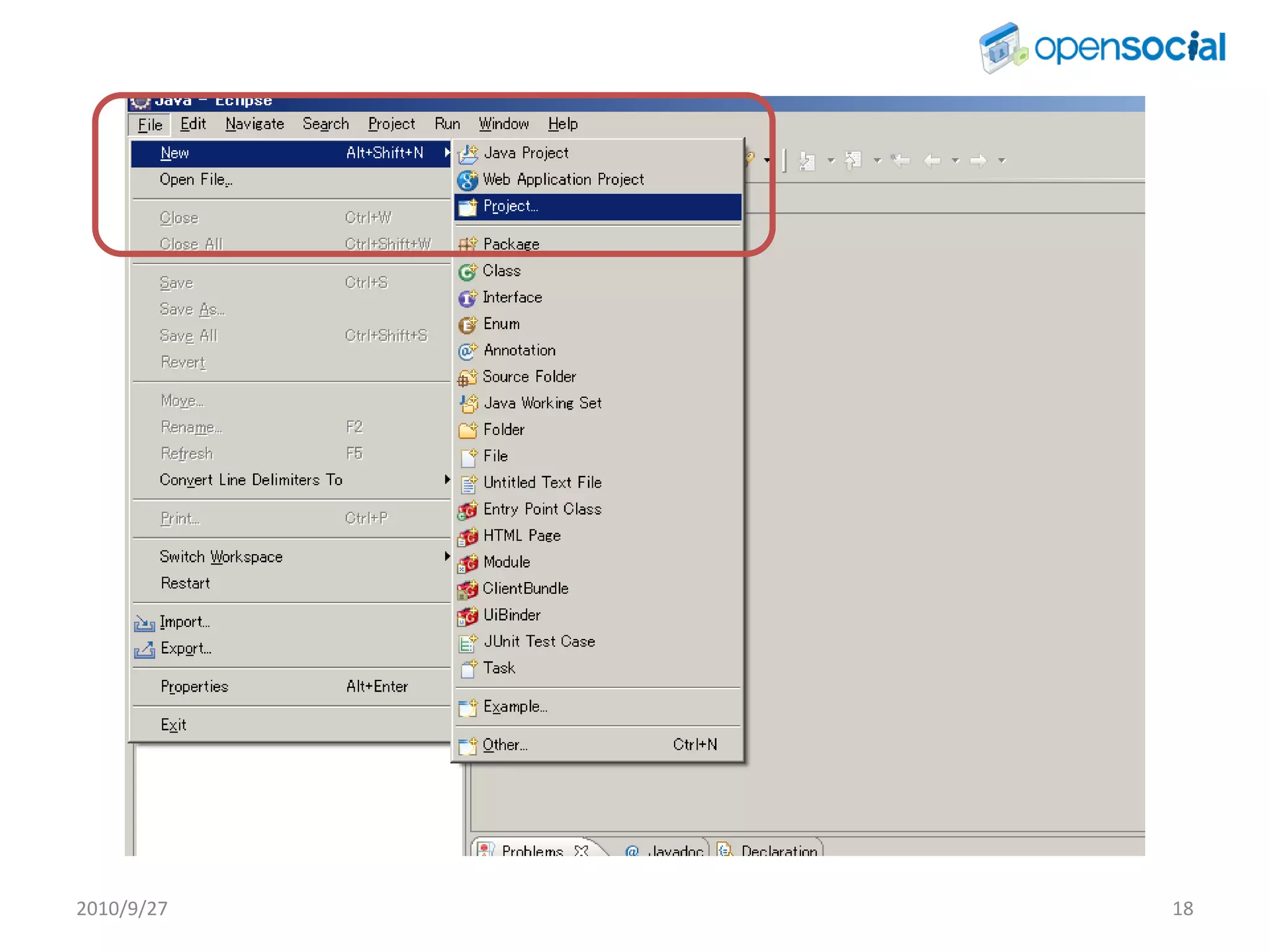Click the Annotation @ icon
The width and height of the screenshot is (1270, 952).
468,351
